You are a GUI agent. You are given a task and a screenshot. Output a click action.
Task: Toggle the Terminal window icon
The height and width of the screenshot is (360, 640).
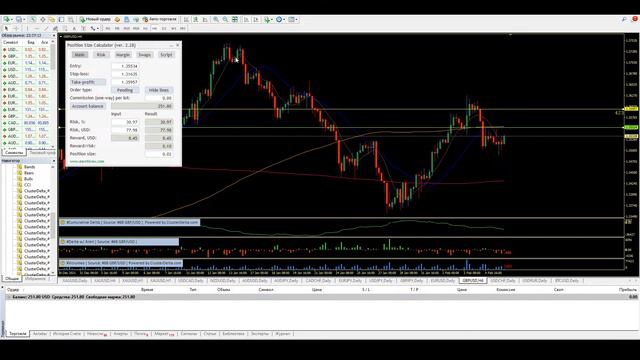coord(61,19)
